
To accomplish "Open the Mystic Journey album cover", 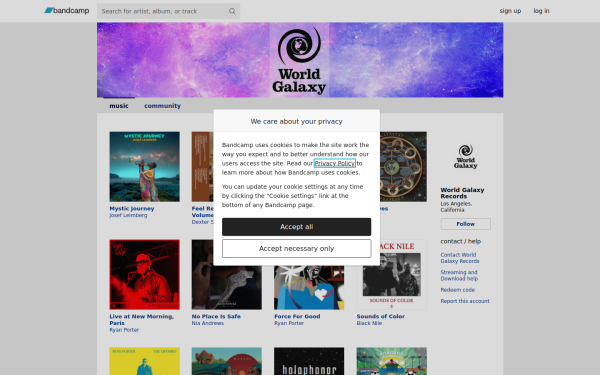I will [145, 167].
